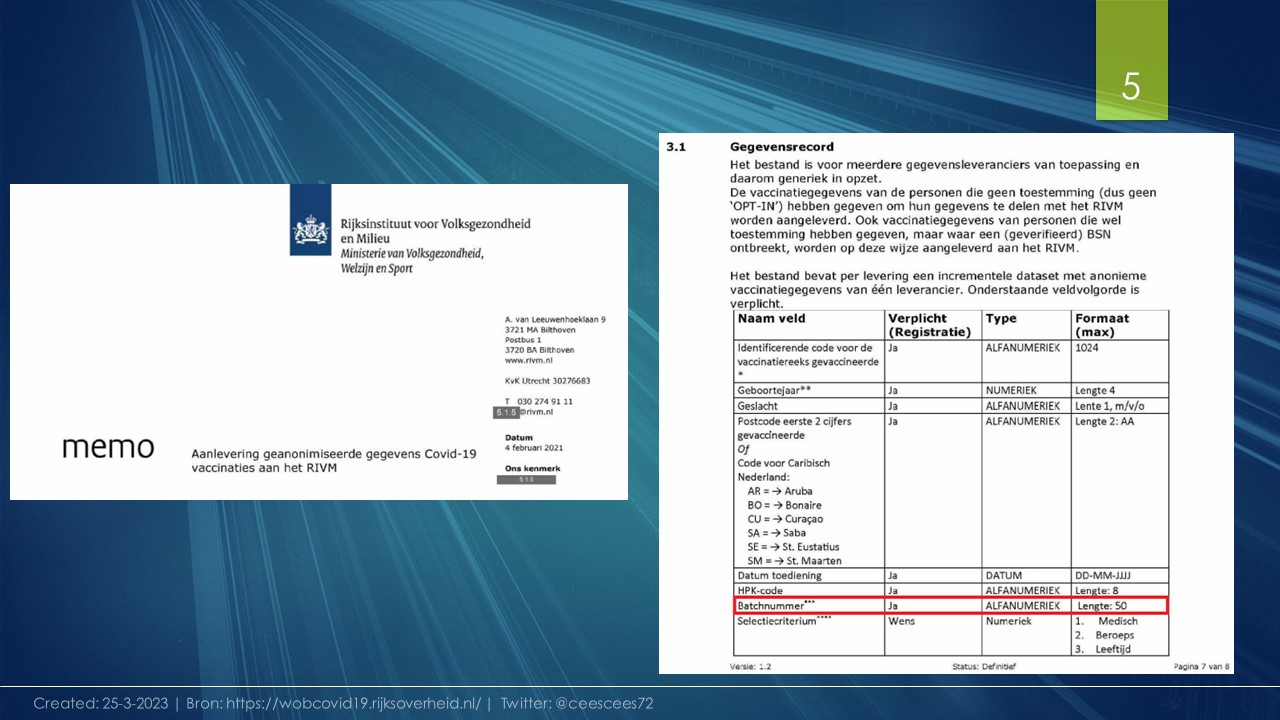Click 'Rijksinstituut voor Volksgezondheid en Milieu' text

(x=435, y=231)
